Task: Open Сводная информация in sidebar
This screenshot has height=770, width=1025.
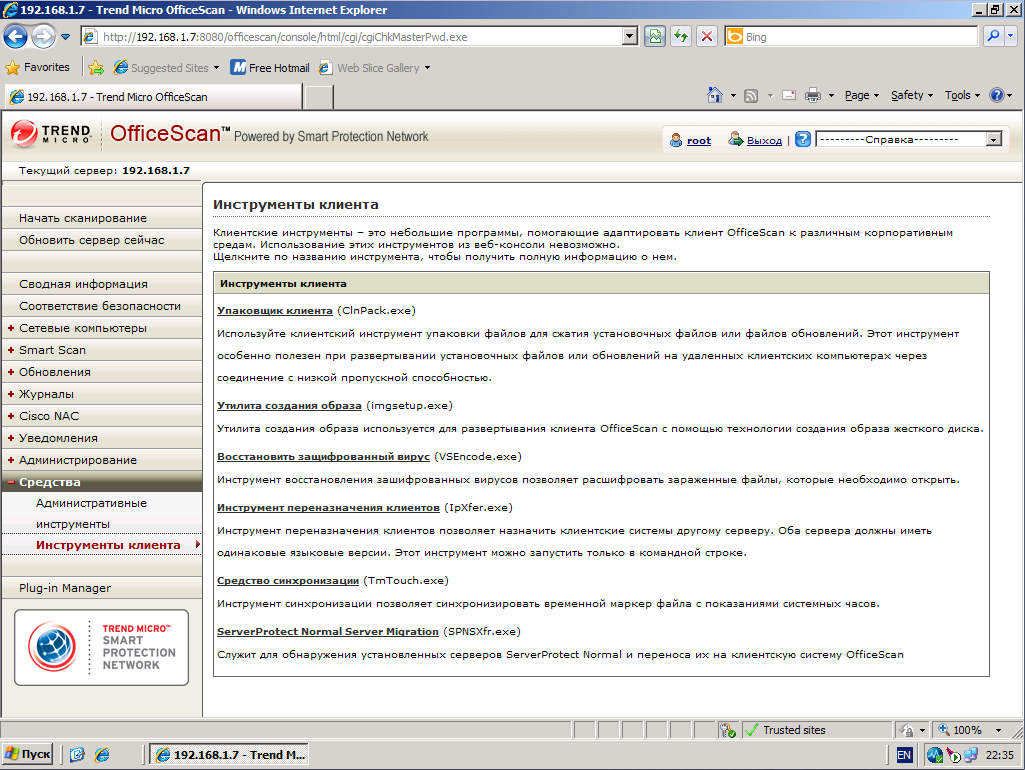Action: click(102, 284)
